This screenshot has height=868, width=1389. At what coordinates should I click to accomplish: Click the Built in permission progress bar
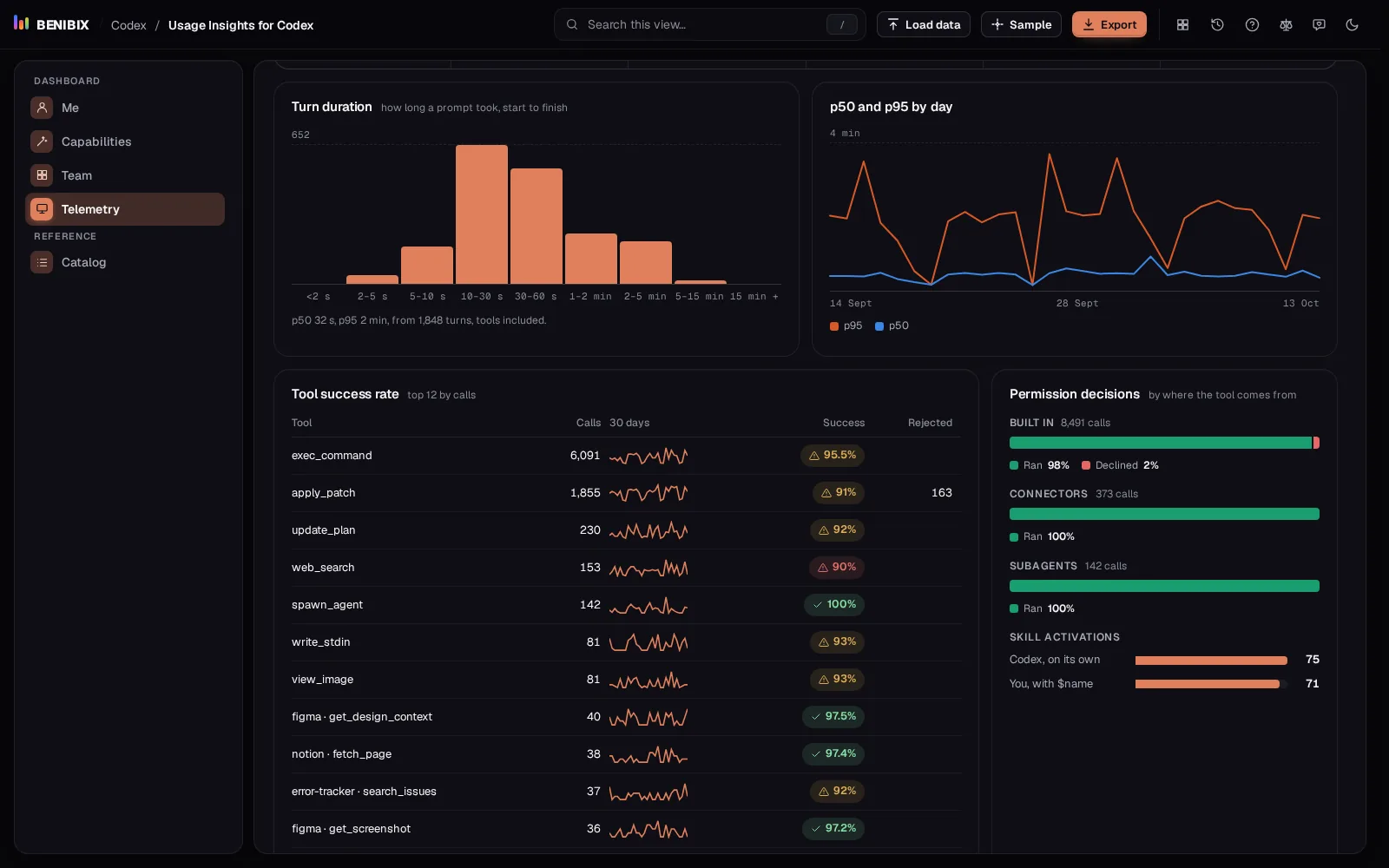tap(1164, 443)
